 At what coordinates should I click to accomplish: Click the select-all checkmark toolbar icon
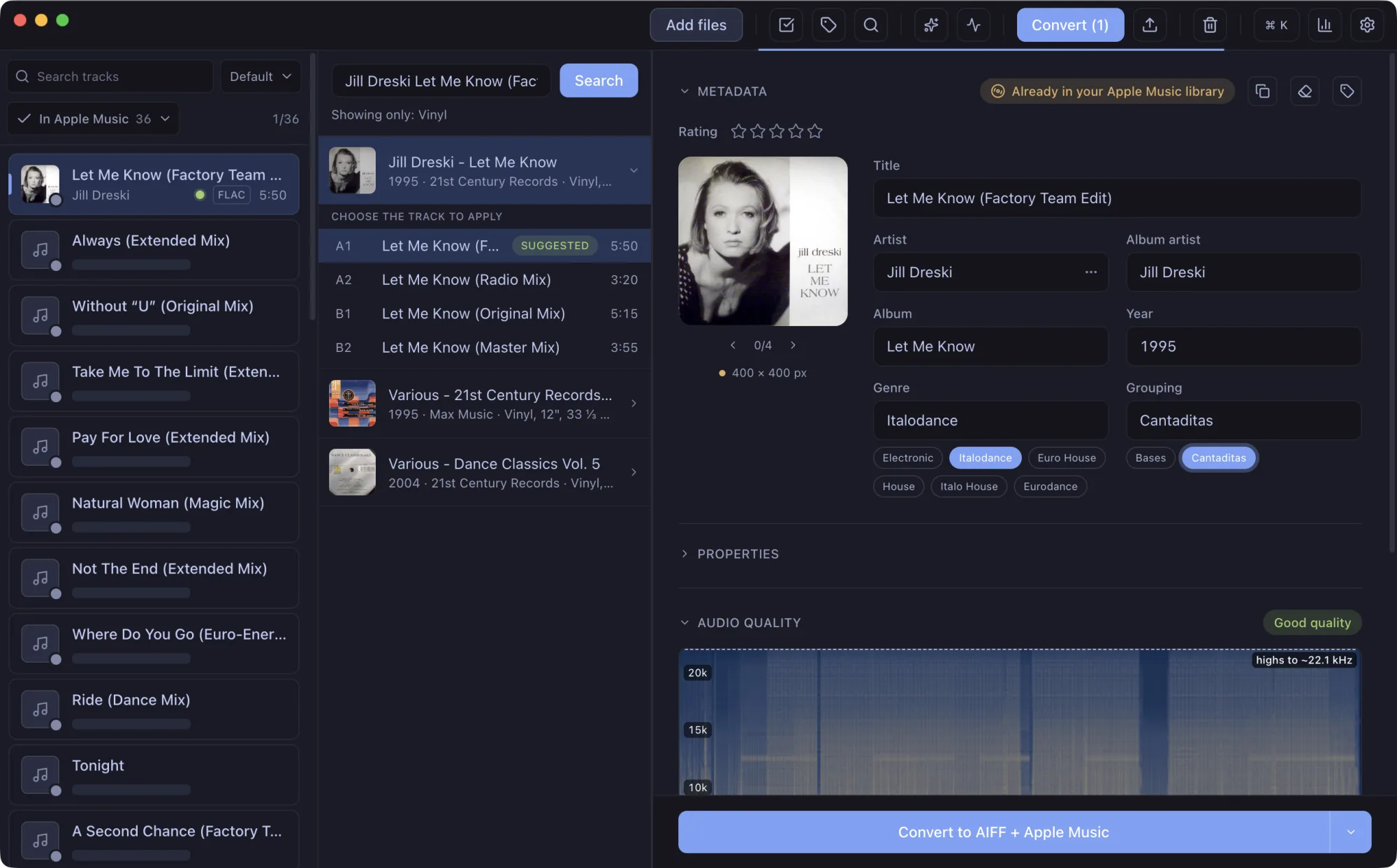[786, 25]
